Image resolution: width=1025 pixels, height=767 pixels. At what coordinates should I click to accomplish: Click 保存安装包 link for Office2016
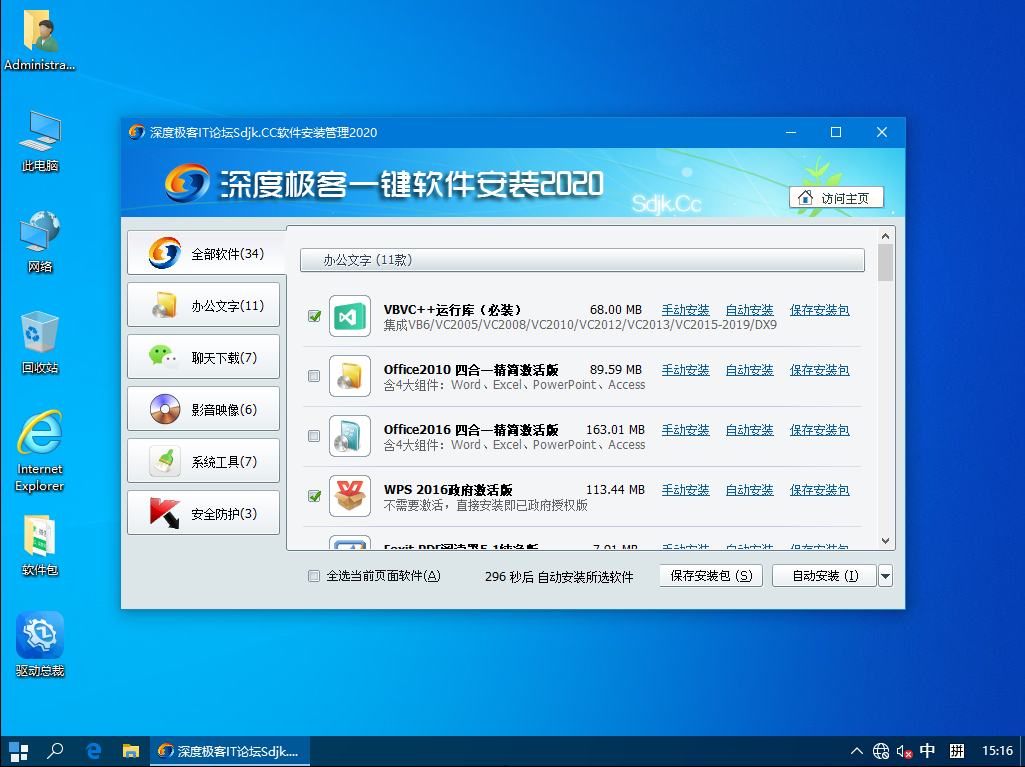[820, 430]
